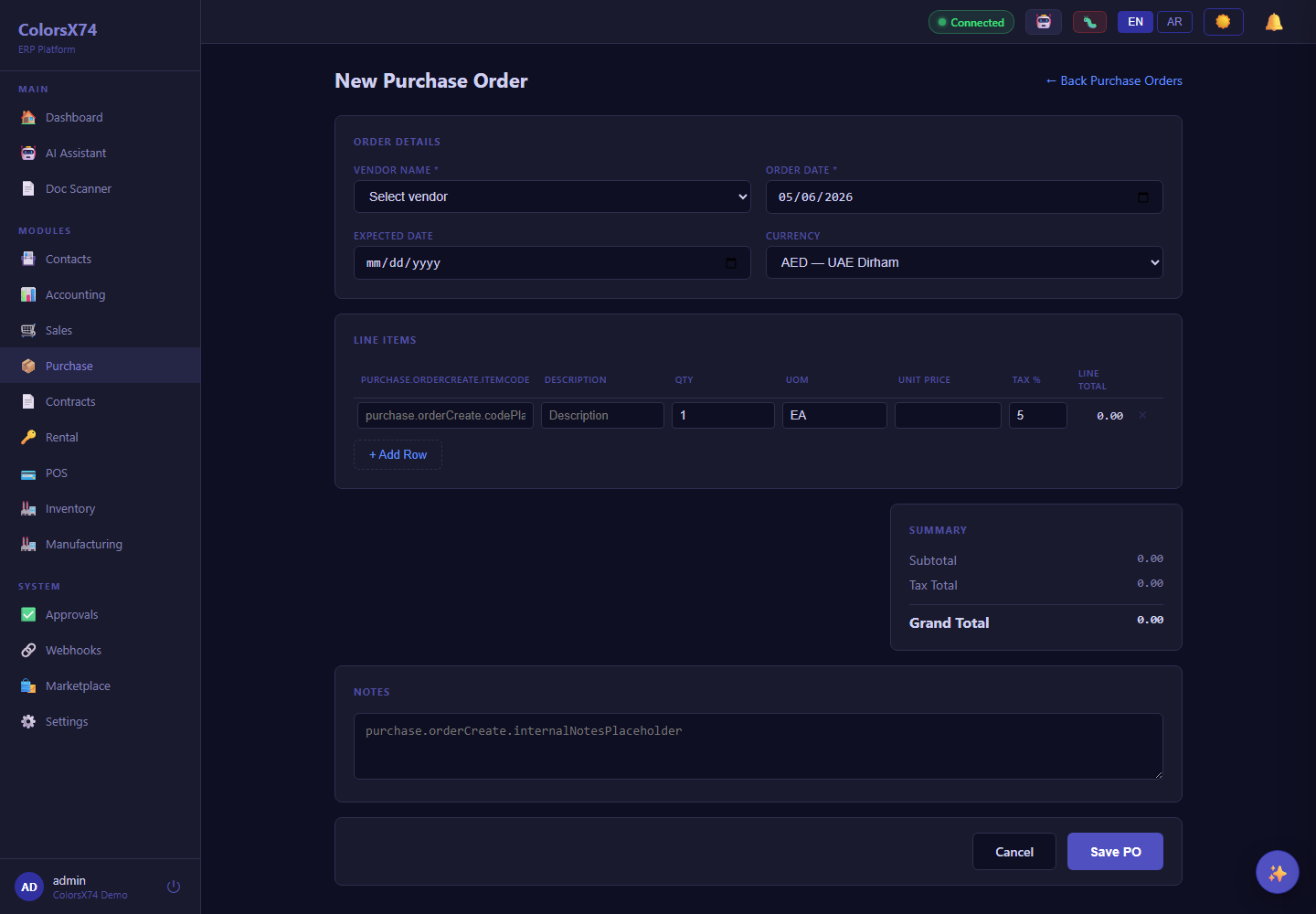Open Sales module menu item
This screenshot has width=1316, height=914.
pos(100,331)
